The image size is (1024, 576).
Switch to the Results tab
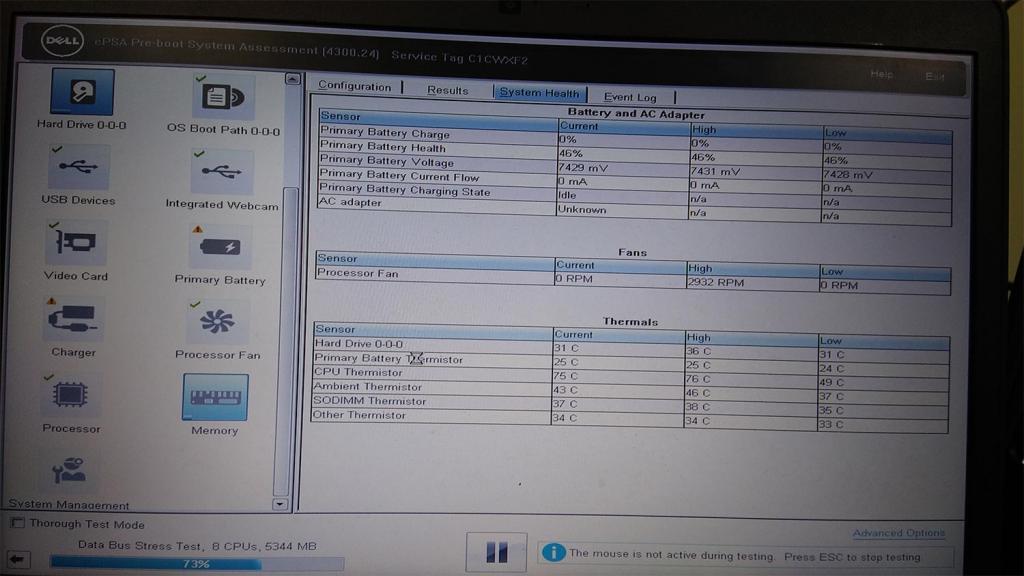pos(447,90)
